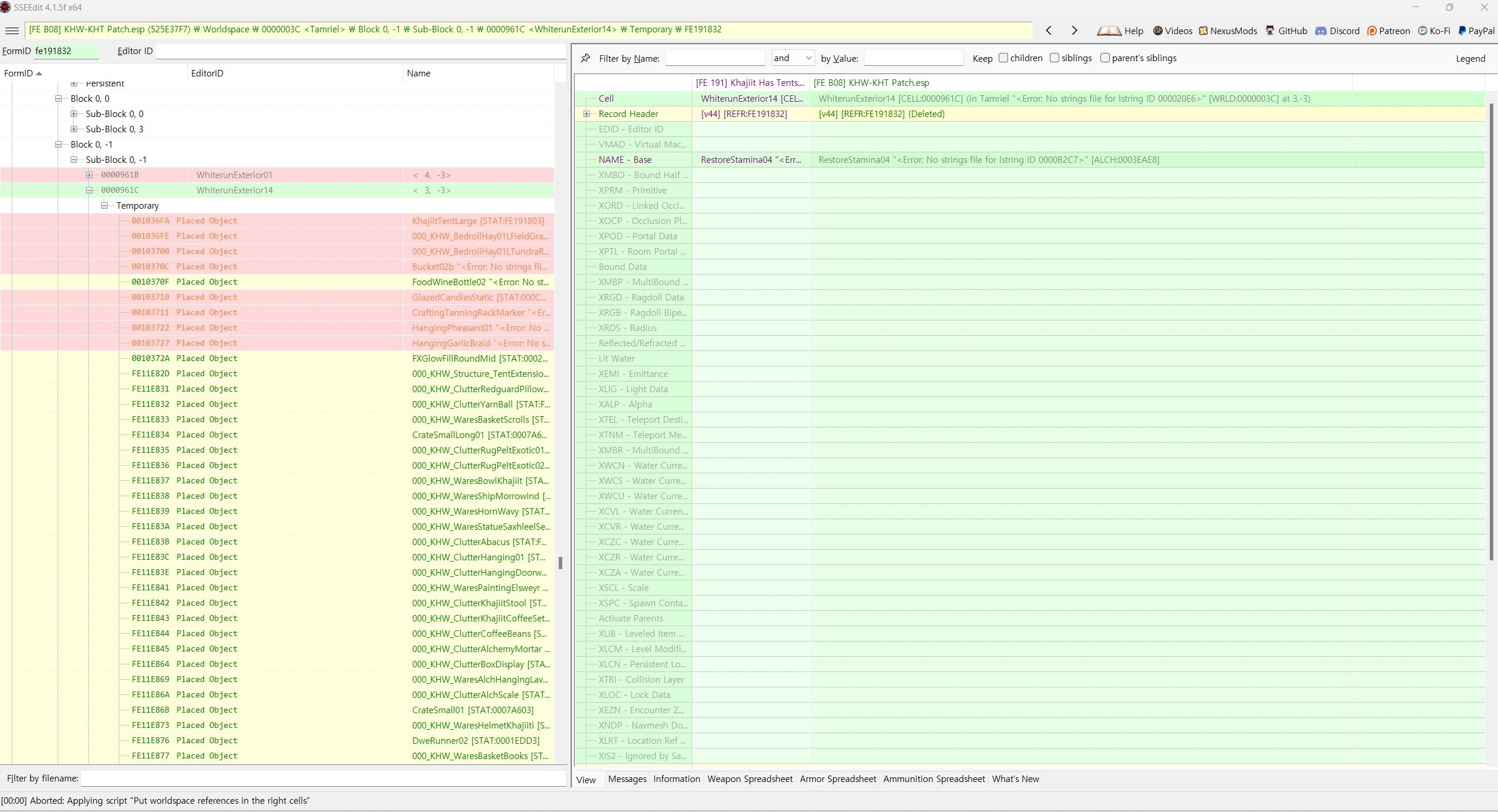
Task: Open Help book icon
Action: [x=1109, y=31]
